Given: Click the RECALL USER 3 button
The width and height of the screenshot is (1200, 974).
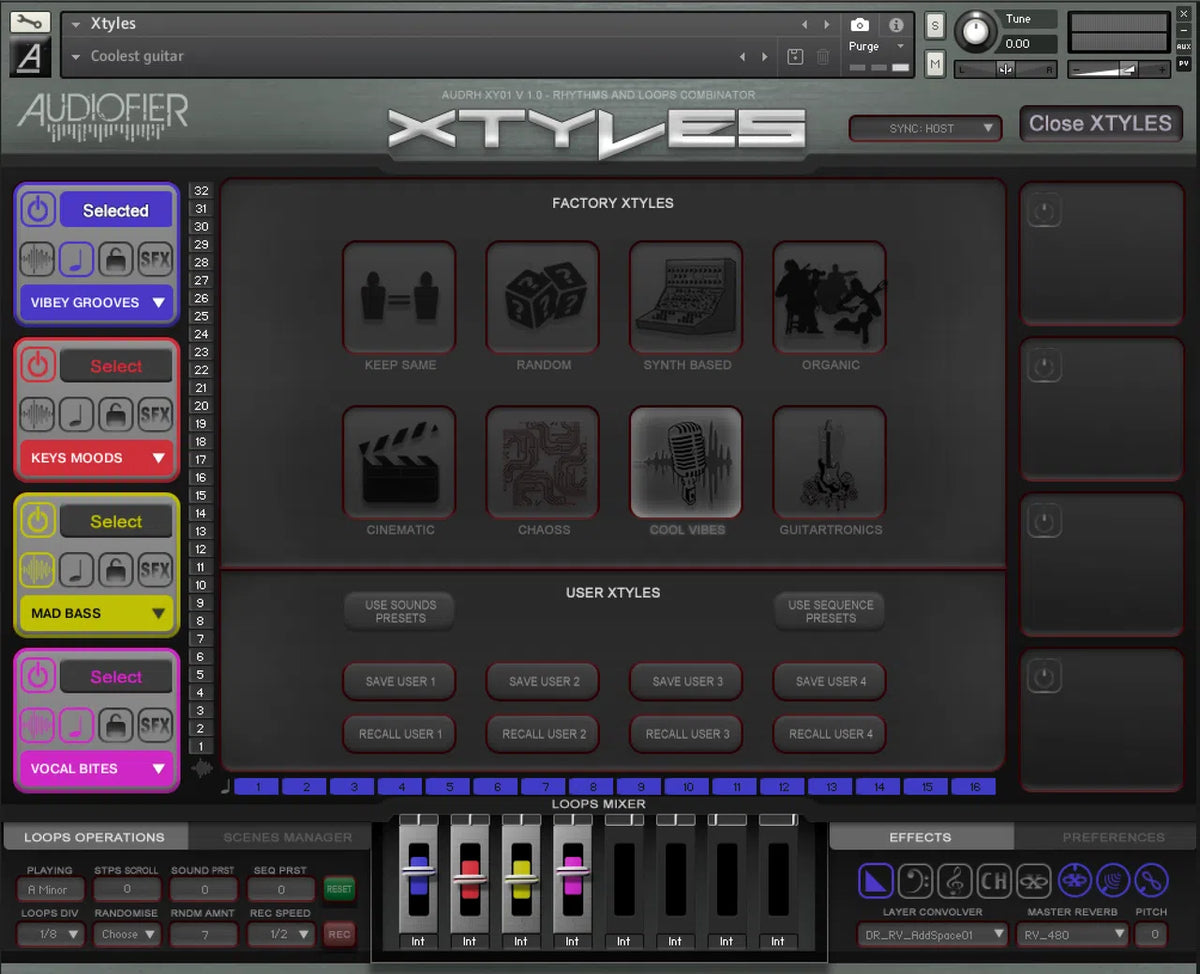Looking at the screenshot, I should coord(685,734).
